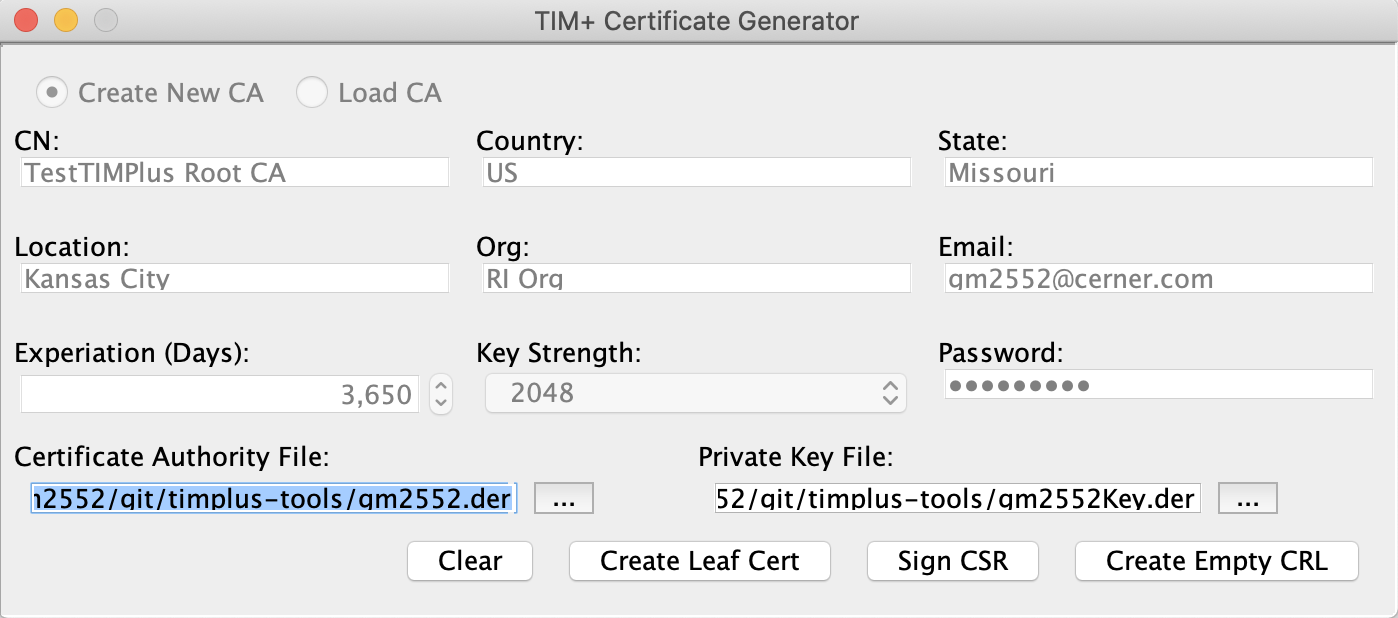The width and height of the screenshot is (1398, 618).
Task: Click the Certificate Authority File path field
Action: [x=273, y=498]
